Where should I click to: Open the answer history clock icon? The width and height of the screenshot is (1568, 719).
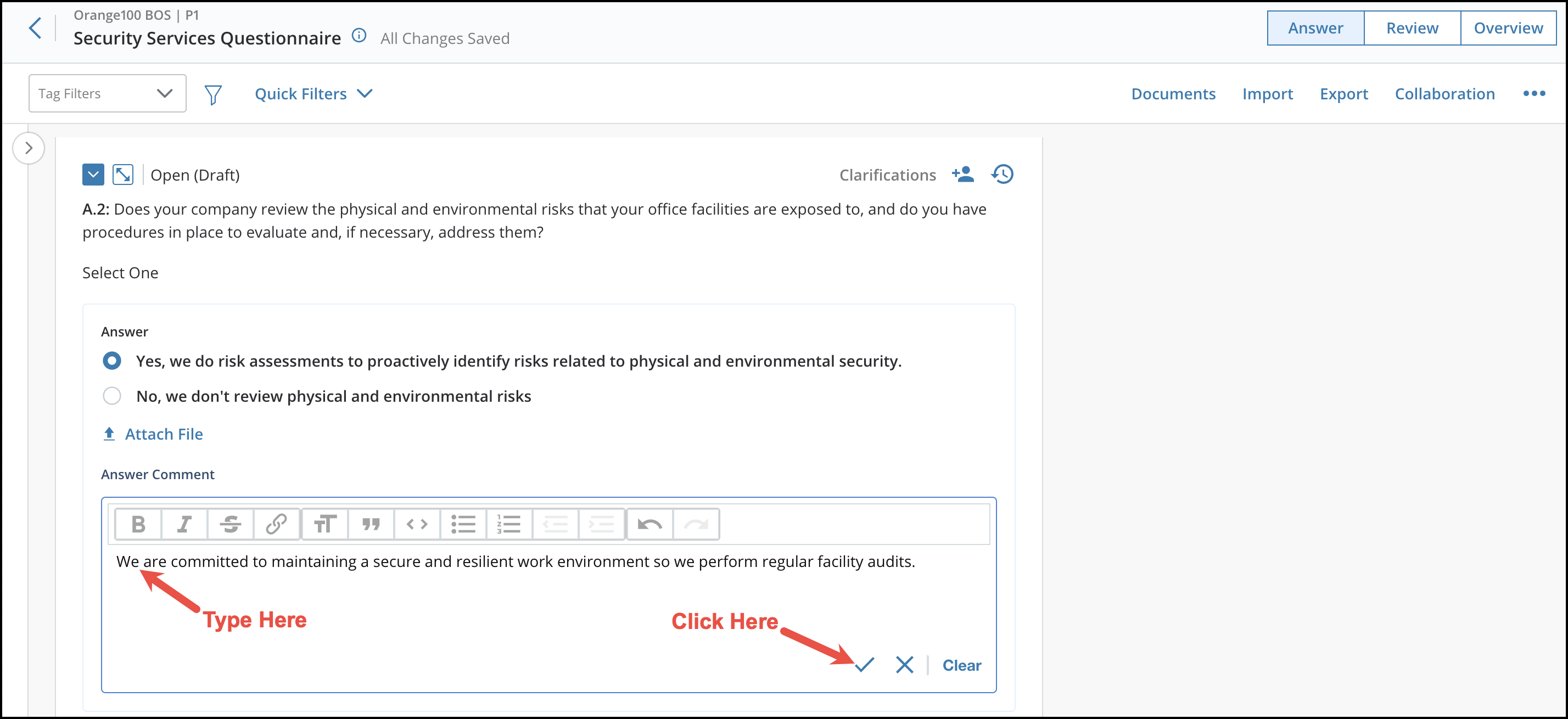[1002, 175]
